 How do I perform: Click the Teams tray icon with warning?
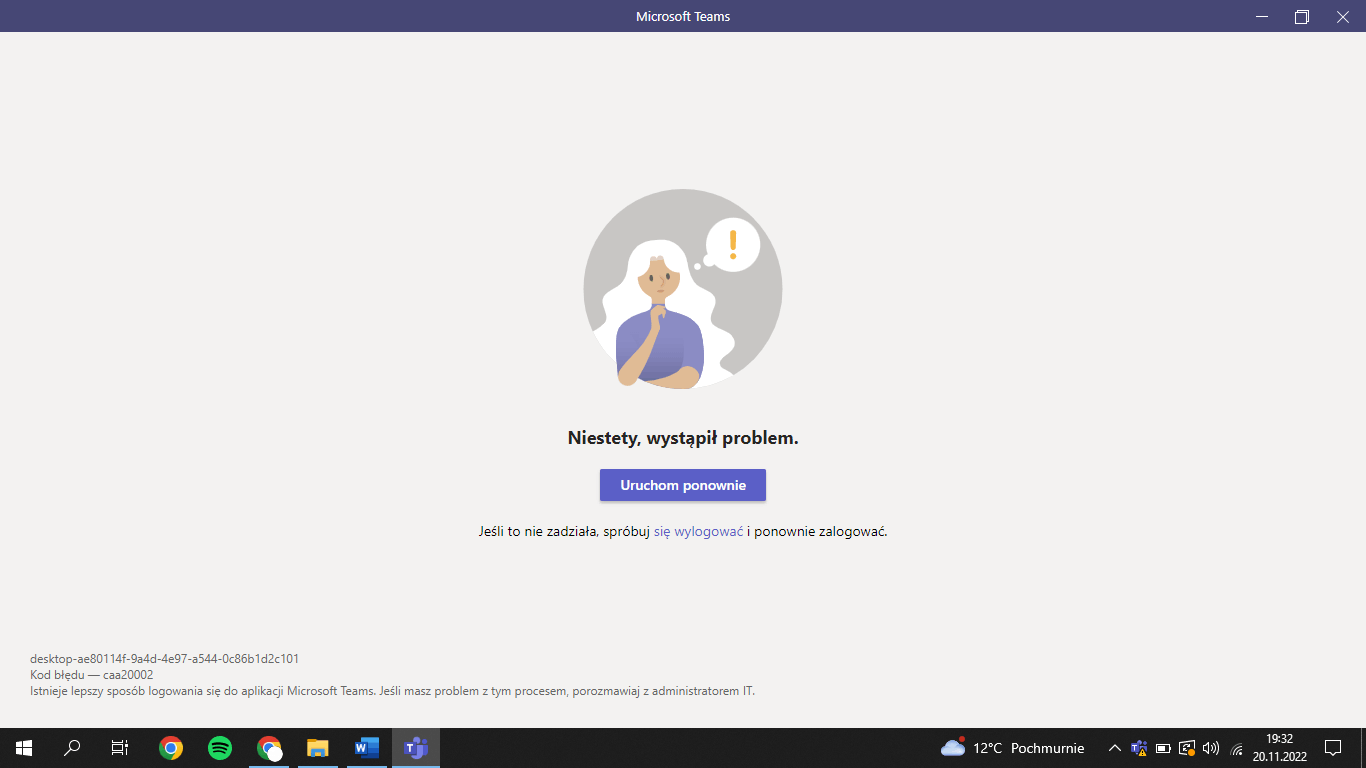pyautogui.click(x=1139, y=748)
